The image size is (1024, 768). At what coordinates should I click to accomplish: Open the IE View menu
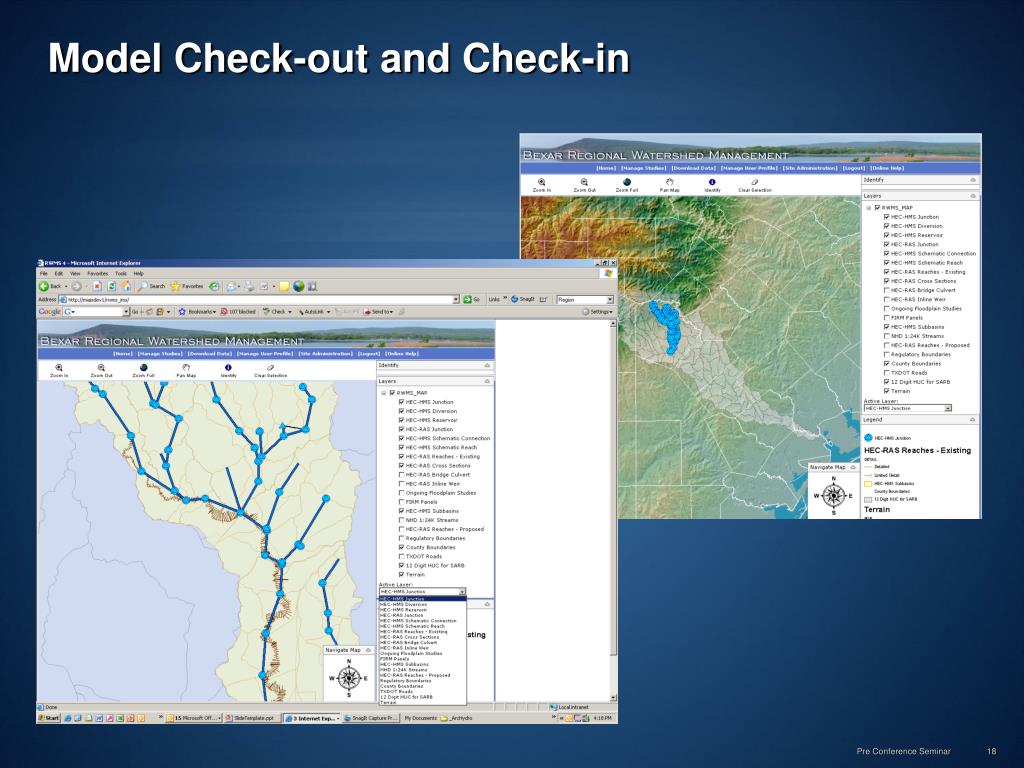75,274
